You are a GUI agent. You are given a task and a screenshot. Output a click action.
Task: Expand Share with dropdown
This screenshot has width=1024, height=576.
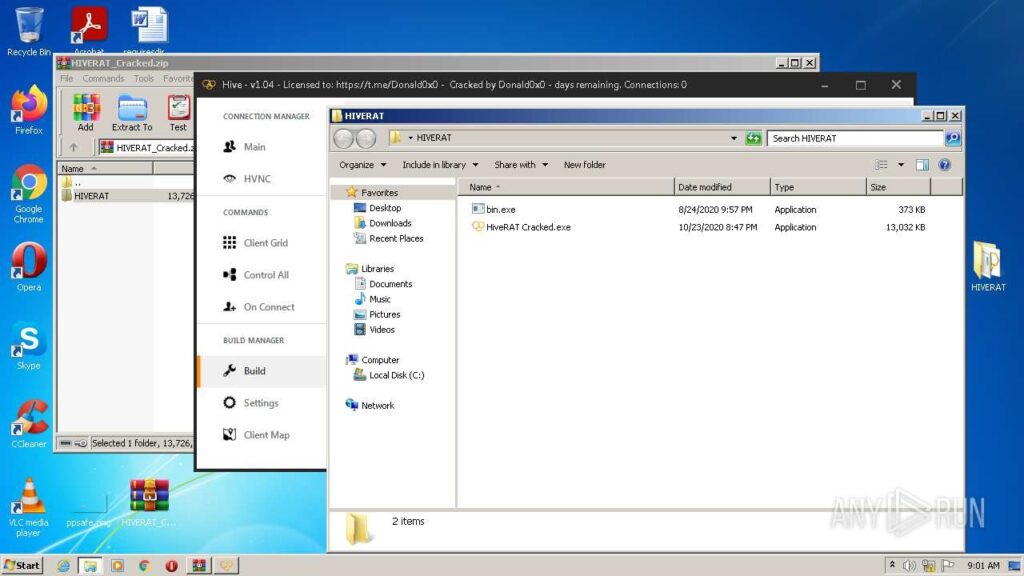point(520,165)
